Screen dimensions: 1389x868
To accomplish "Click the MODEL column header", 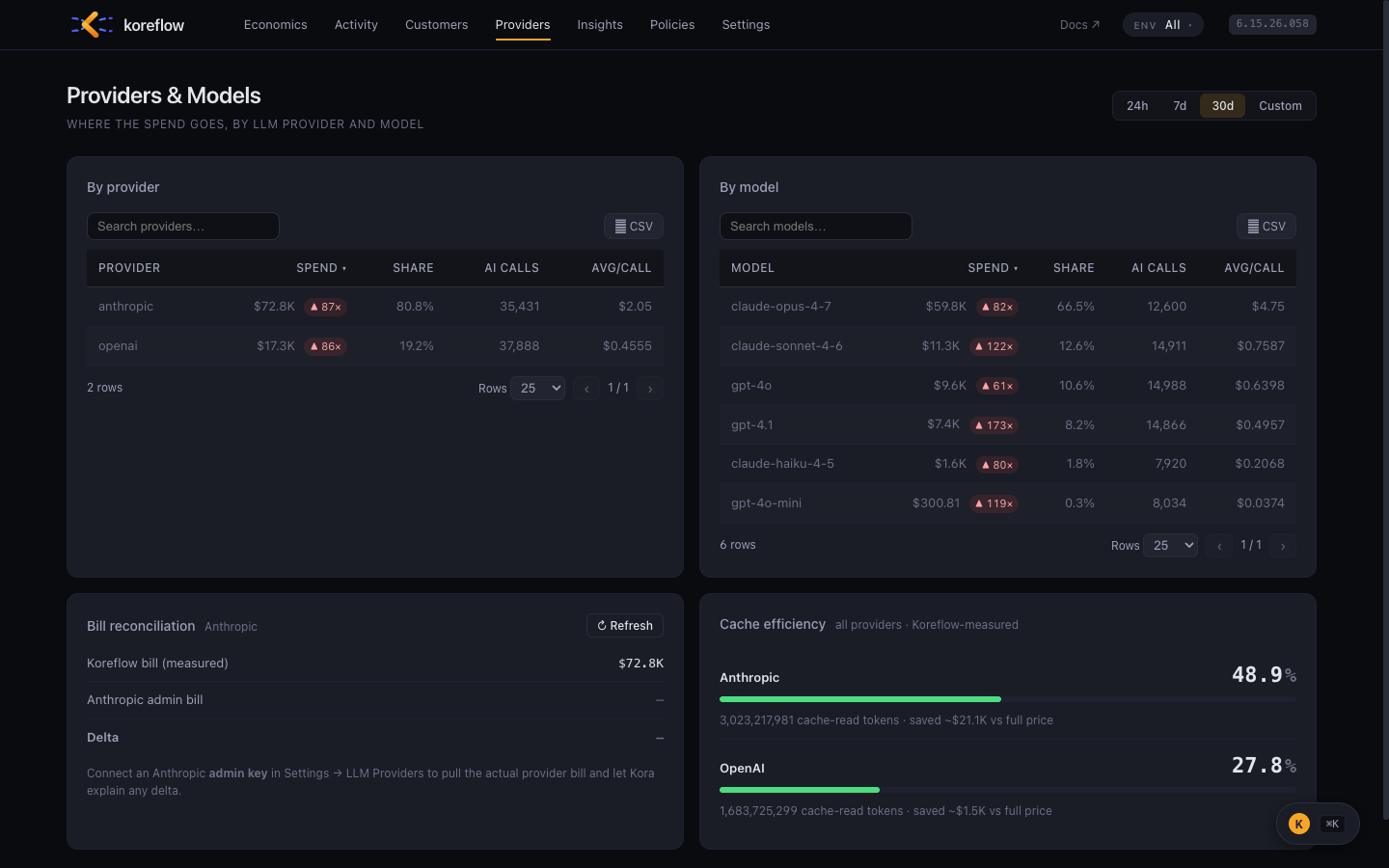I will click(x=753, y=268).
